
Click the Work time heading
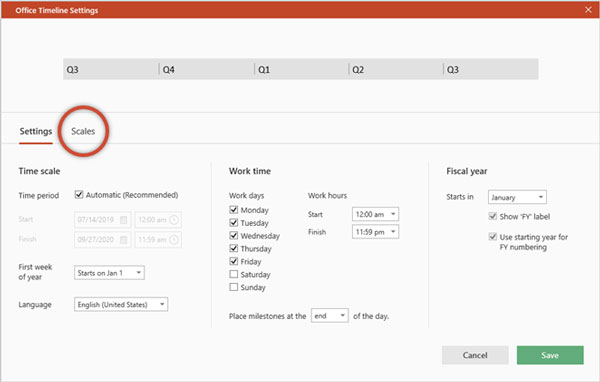250,171
